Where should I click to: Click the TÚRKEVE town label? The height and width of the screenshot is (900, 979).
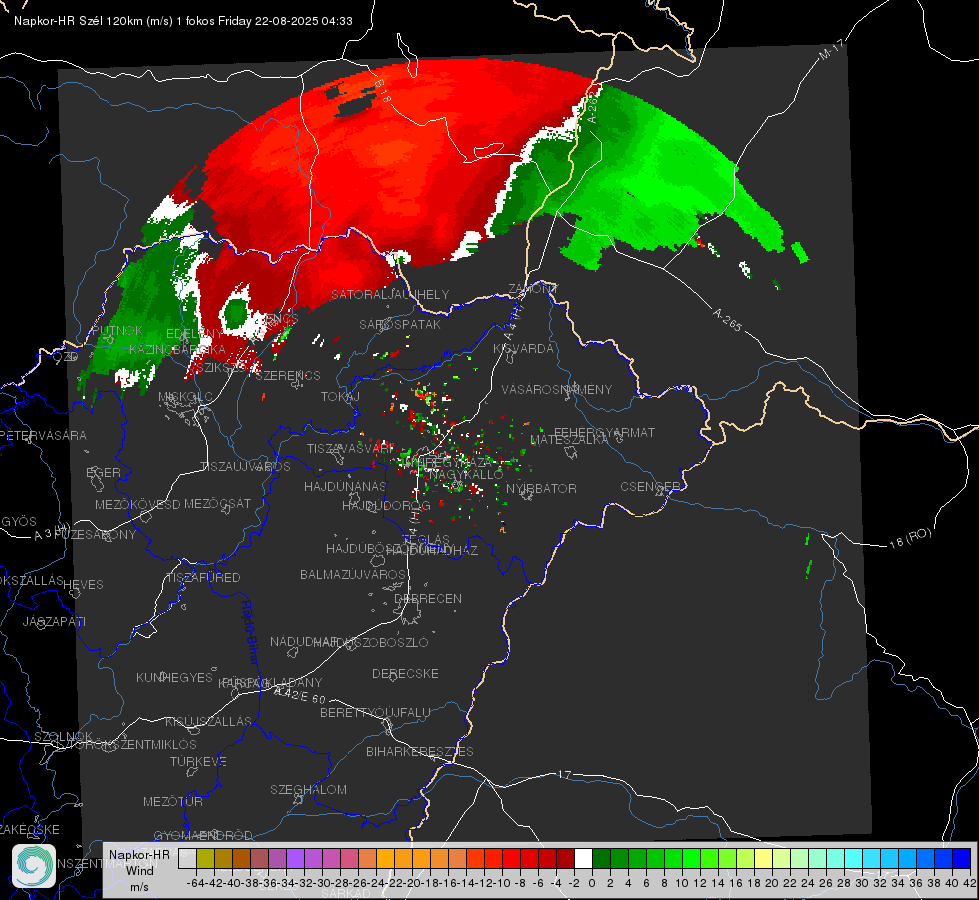point(199,761)
